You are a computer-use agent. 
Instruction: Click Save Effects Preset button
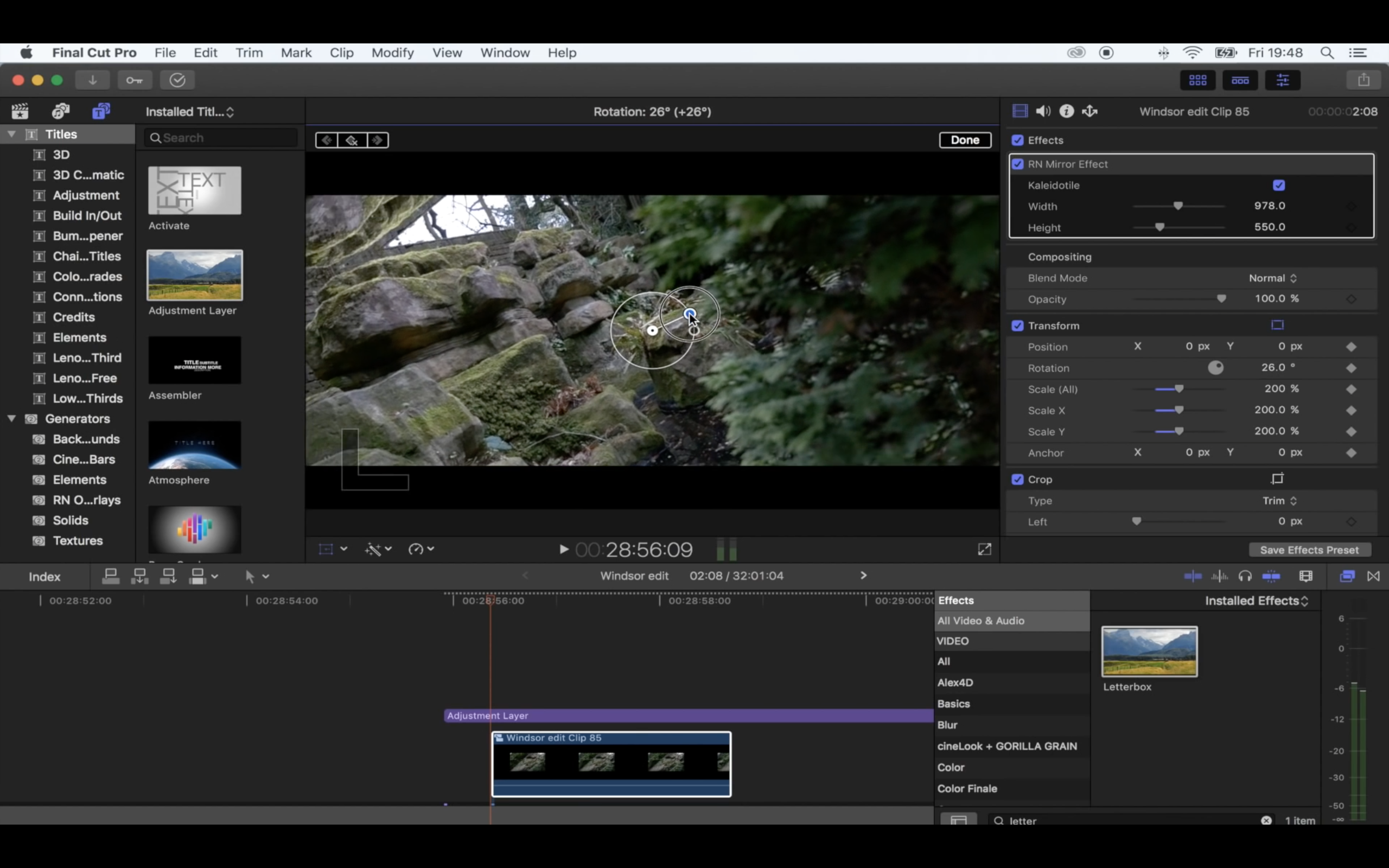[x=1309, y=550]
